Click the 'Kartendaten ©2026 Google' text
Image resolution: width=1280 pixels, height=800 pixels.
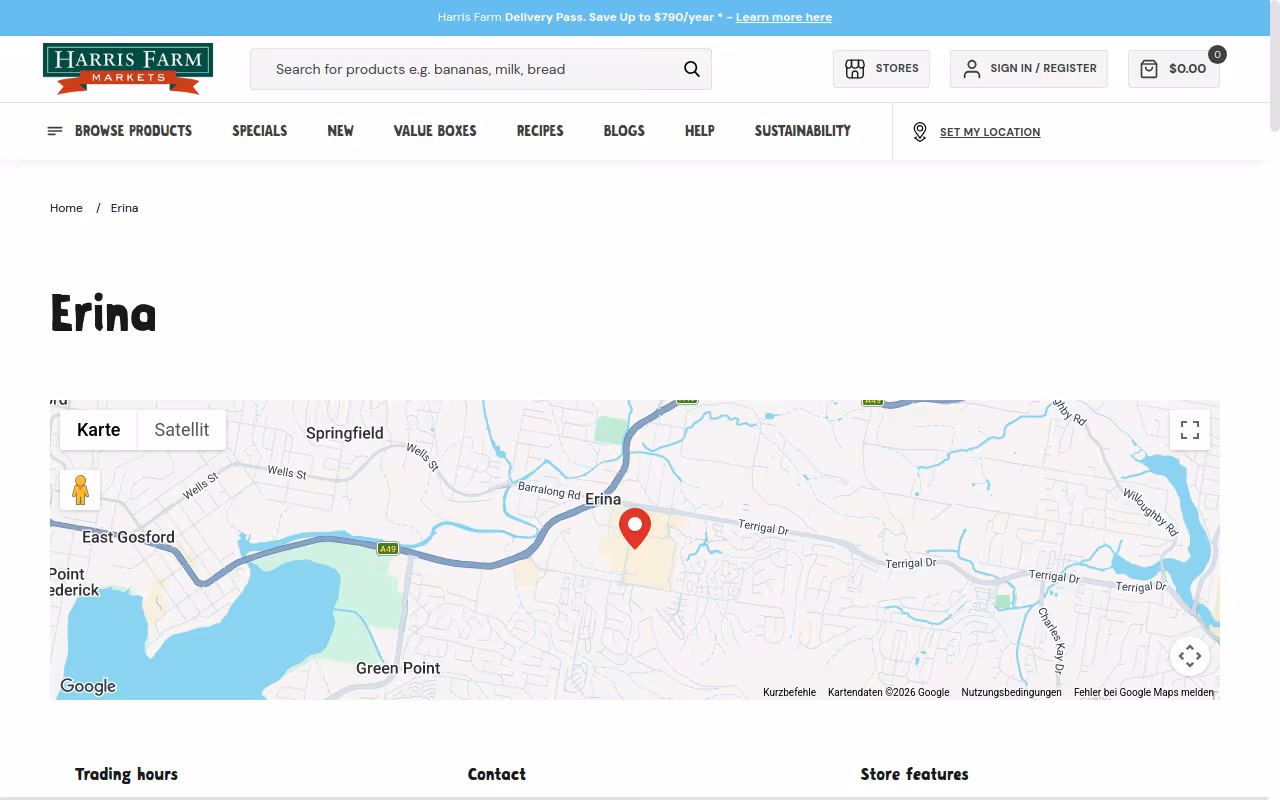pos(888,692)
